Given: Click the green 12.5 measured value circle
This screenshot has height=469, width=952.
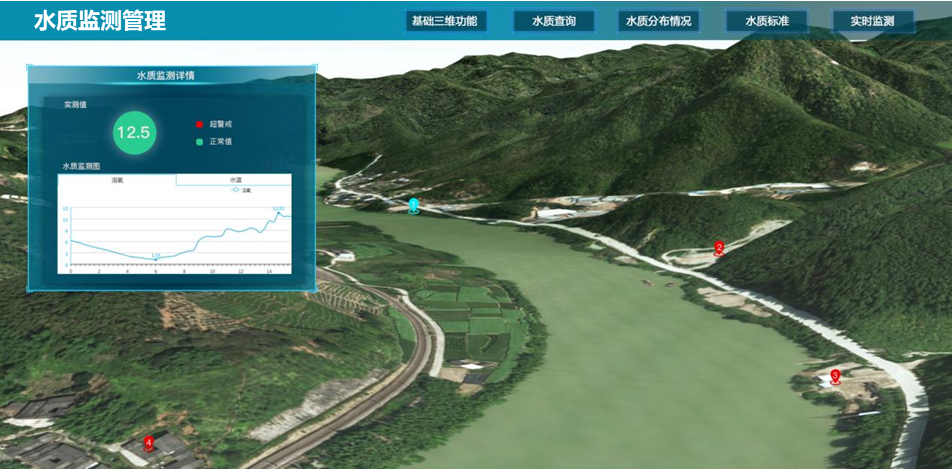Looking at the screenshot, I should pyautogui.click(x=132, y=132).
